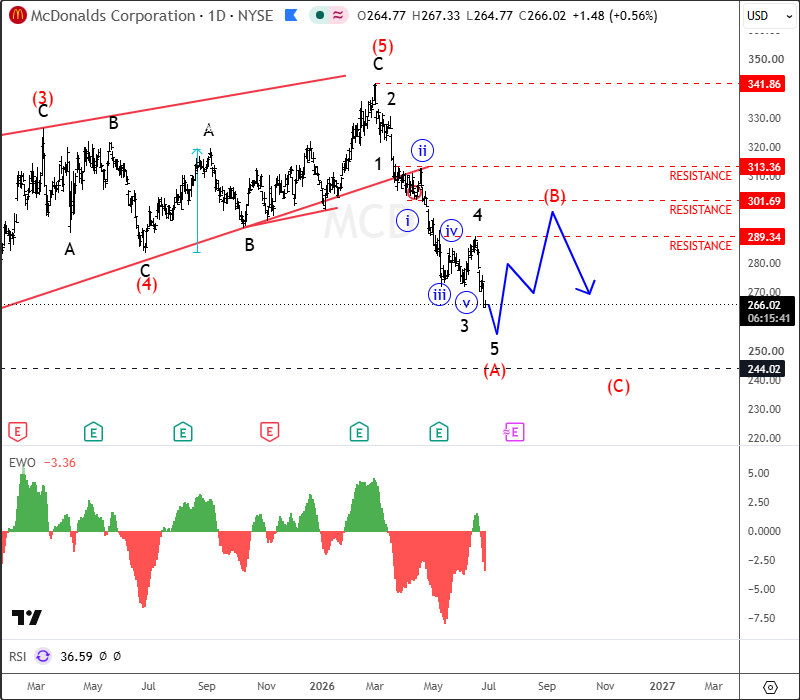
Task: Click the RESISTANCE label below 301.69
Action: pyautogui.click(x=700, y=210)
